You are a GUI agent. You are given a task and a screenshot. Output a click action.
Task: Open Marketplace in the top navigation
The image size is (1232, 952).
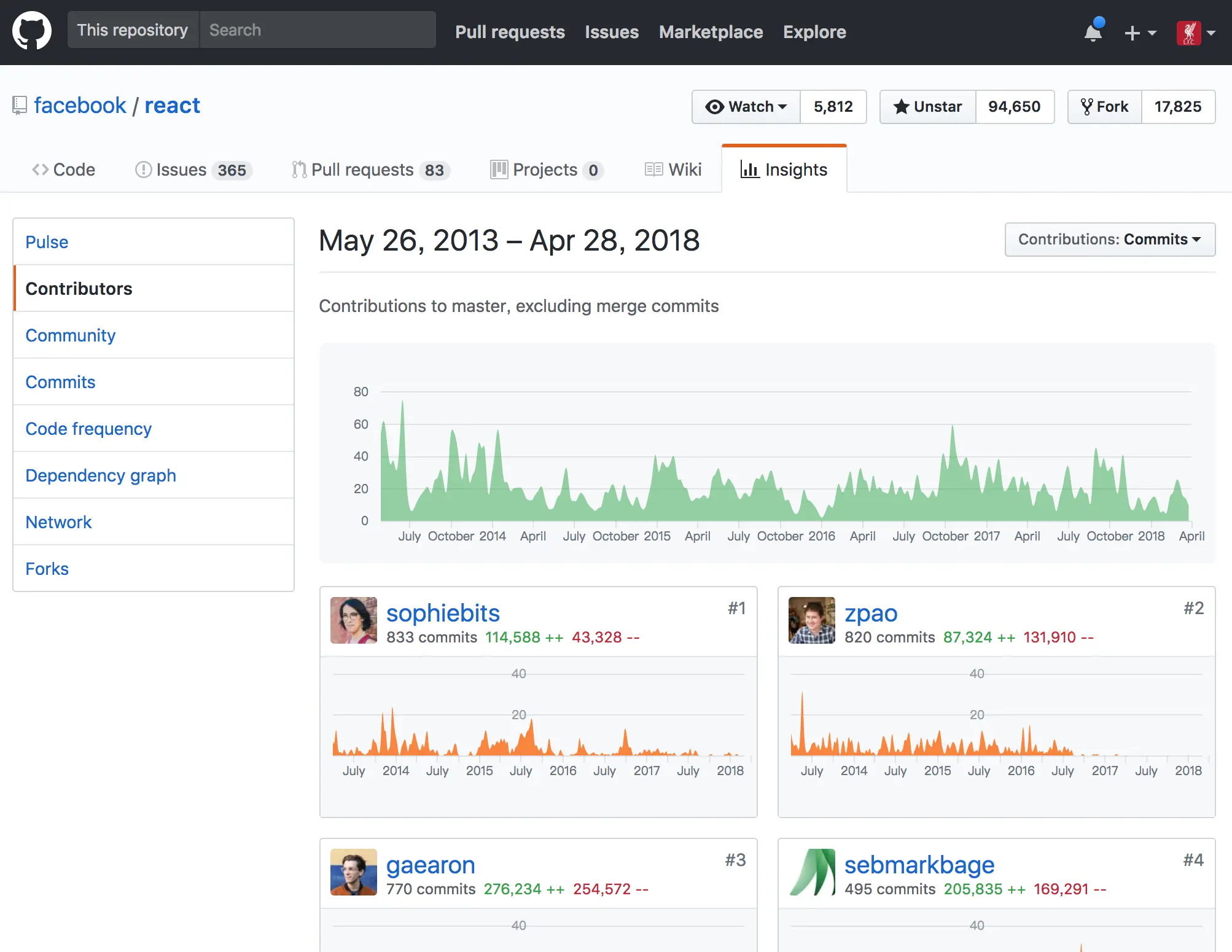(711, 32)
